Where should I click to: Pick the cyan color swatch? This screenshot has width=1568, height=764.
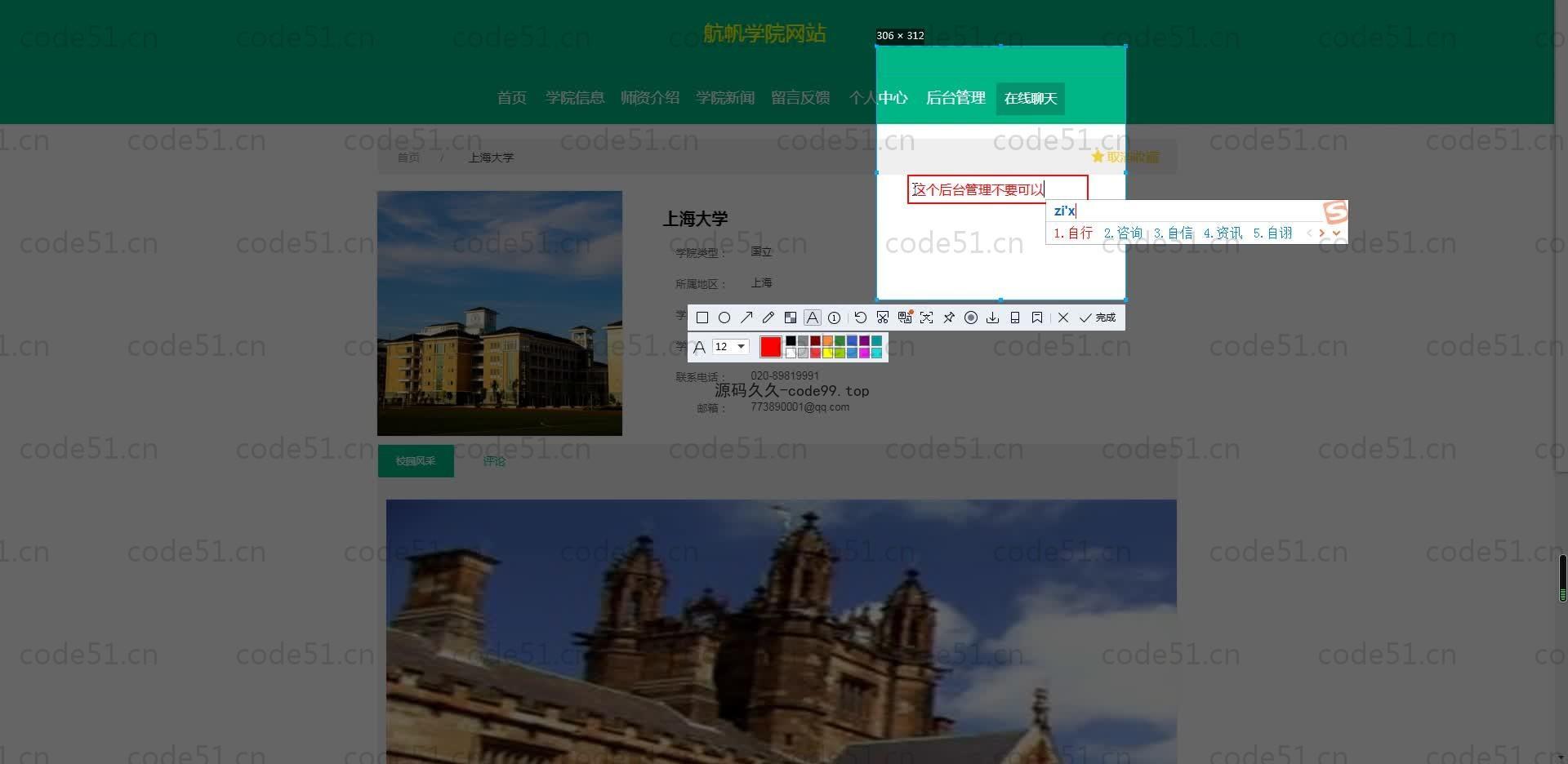876,353
